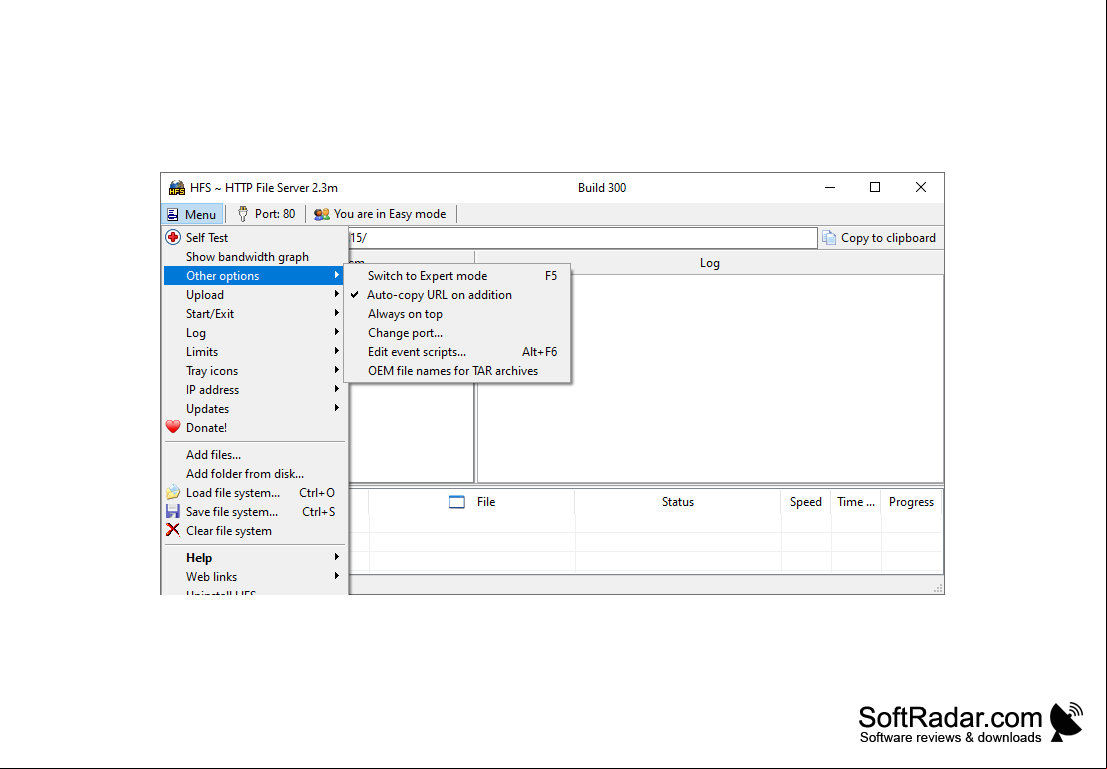Image resolution: width=1107 pixels, height=769 pixels.
Task: Minimize the HFS window
Action: (x=830, y=187)
